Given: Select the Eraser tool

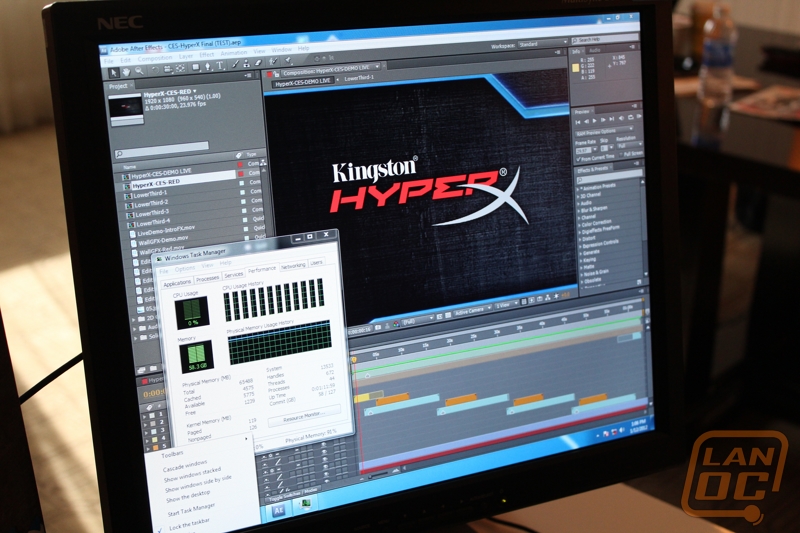Looking at the screenshot, I should [258, 62].
